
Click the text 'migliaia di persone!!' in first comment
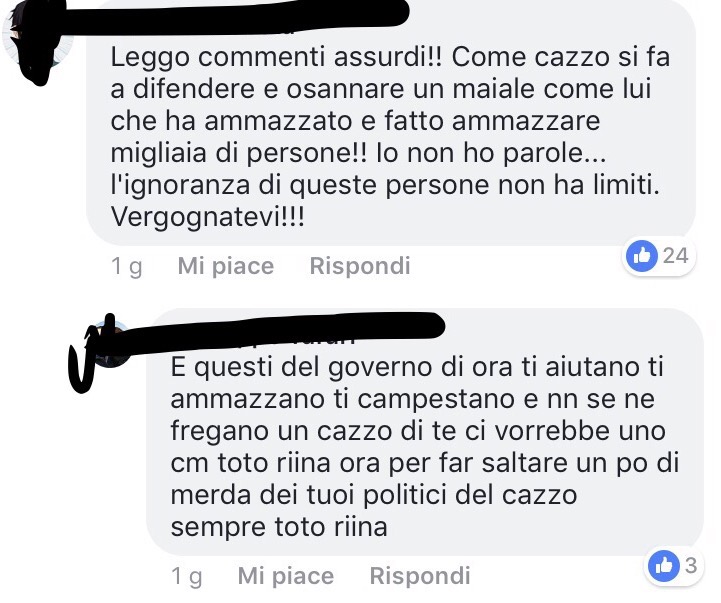(239, 153)
